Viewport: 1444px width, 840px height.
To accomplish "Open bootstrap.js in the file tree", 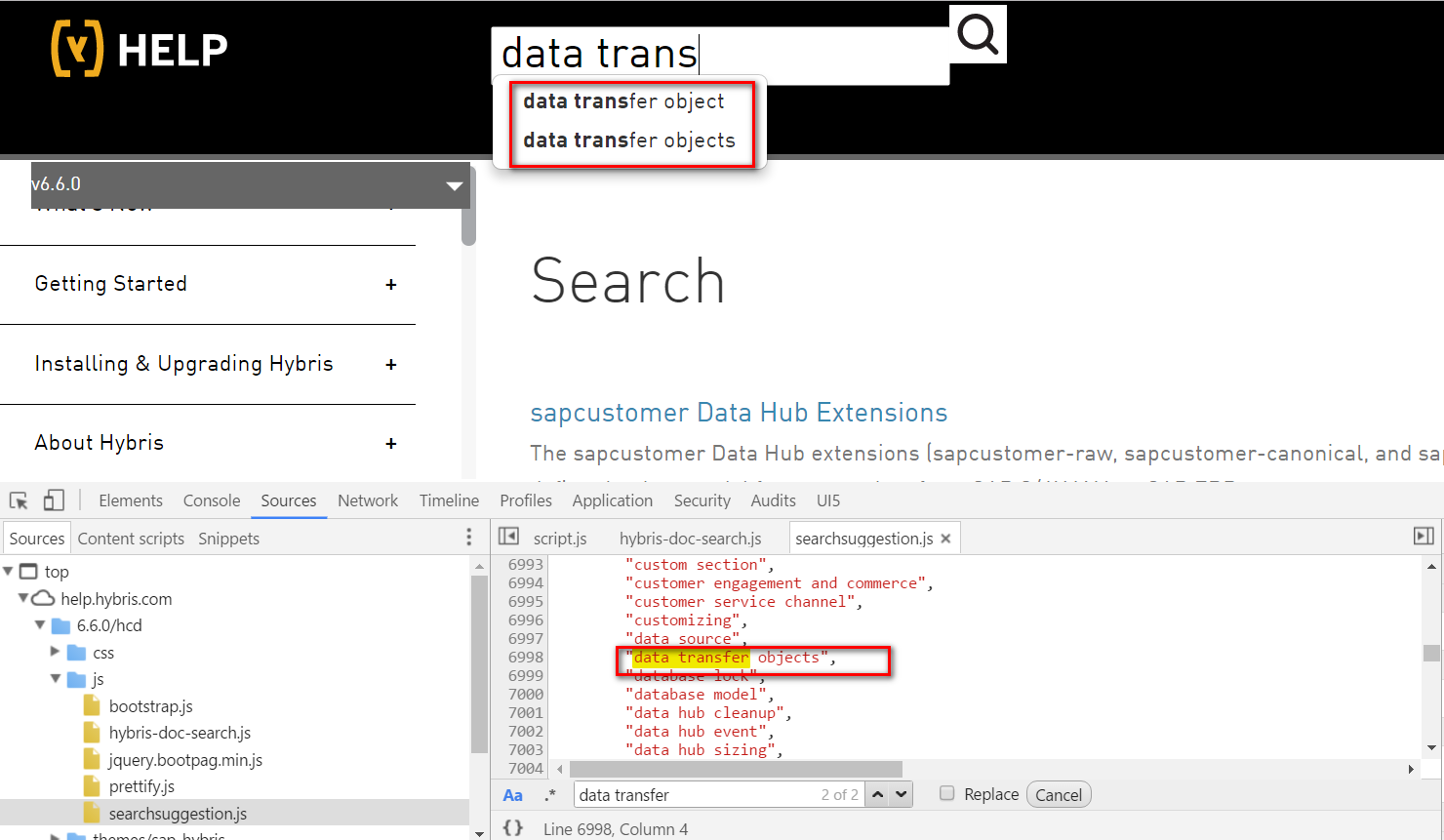I will [151, 706].
